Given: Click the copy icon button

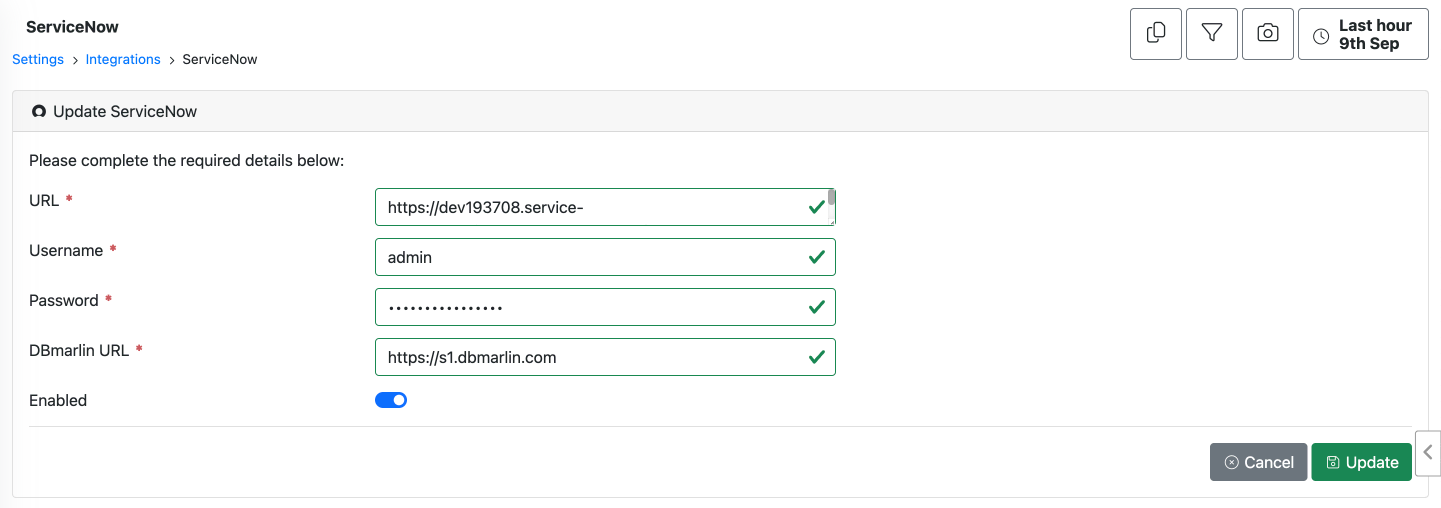Looking at the screenshot, I should pos(1156,34).
